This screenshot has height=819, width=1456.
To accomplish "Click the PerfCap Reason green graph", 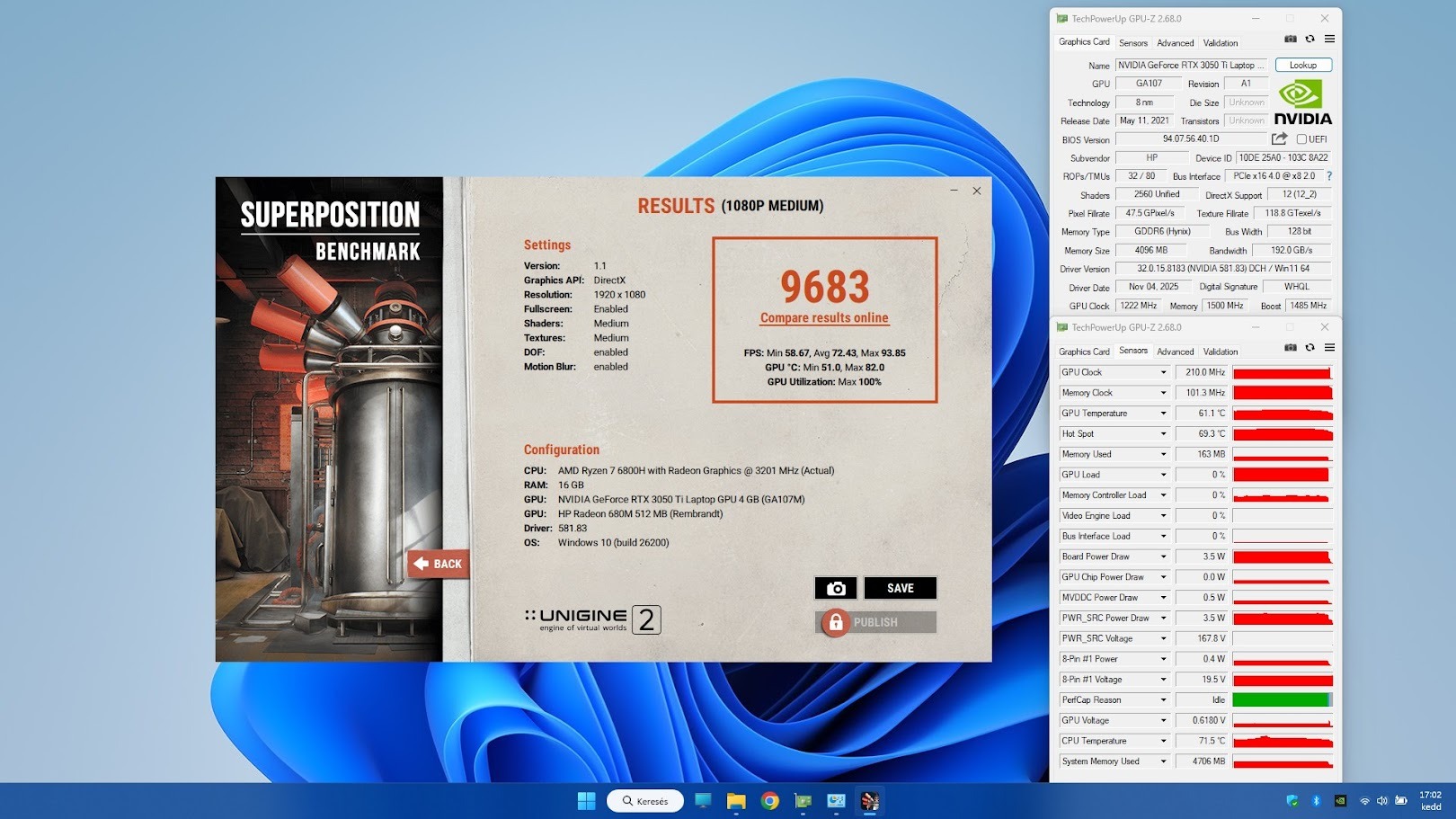I will coord(1283,700).
